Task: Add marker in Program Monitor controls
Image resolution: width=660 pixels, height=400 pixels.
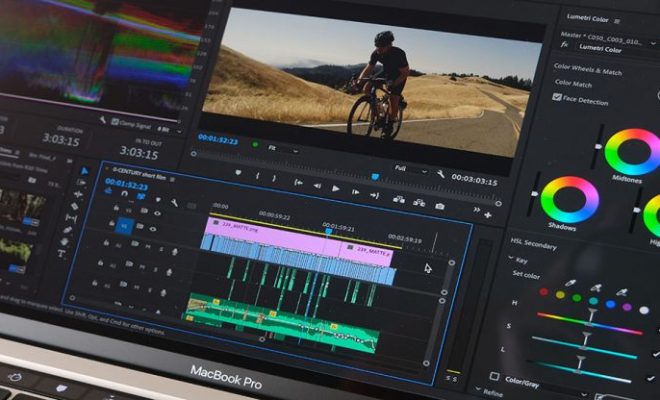Action: 238,173
